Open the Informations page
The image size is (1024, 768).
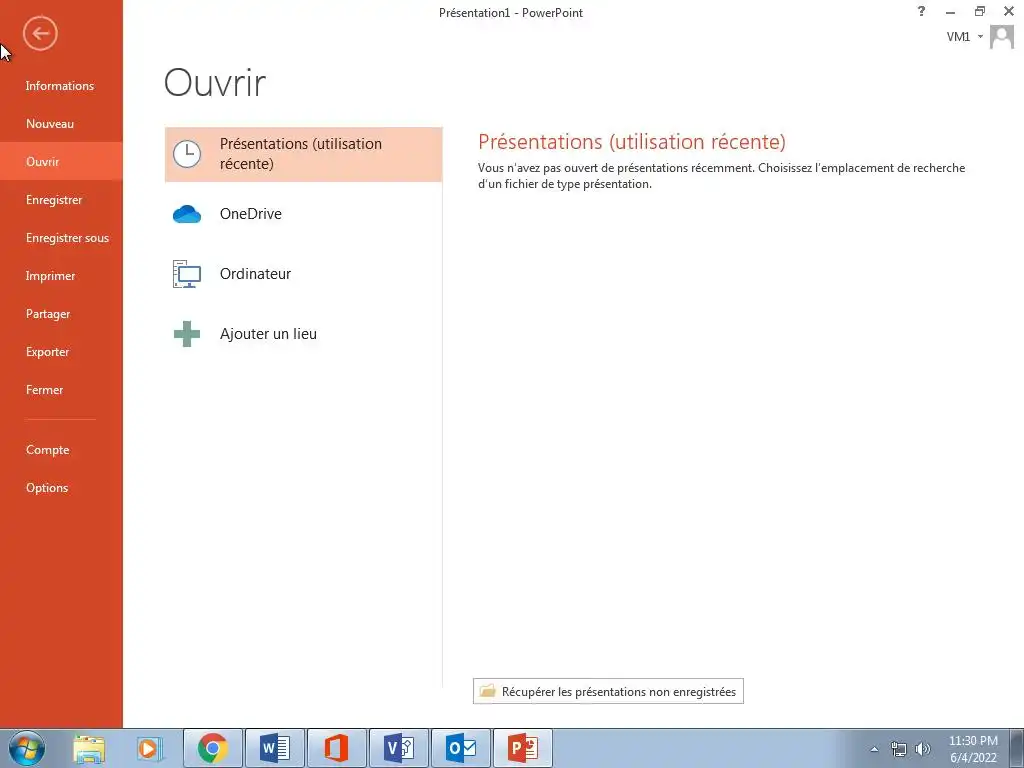point(60,86)
